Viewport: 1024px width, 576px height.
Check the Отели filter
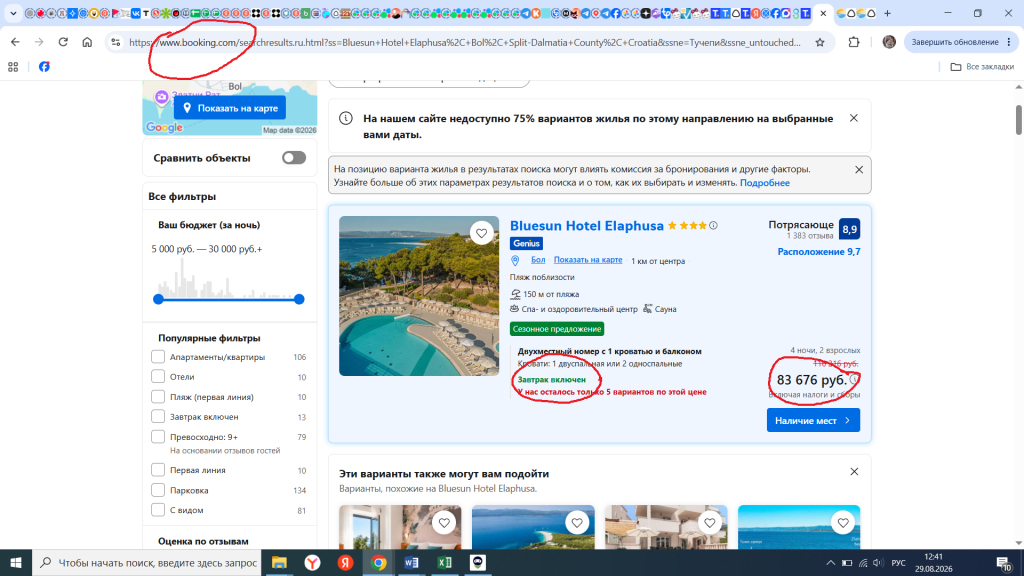click(x=158, y=376)
